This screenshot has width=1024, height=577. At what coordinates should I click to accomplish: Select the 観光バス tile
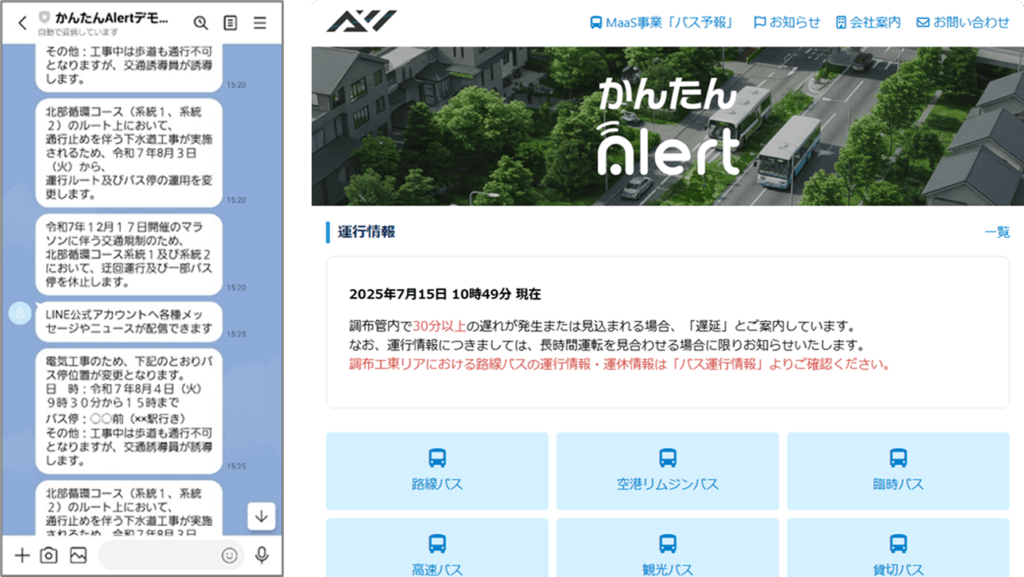tap(667, 548)
